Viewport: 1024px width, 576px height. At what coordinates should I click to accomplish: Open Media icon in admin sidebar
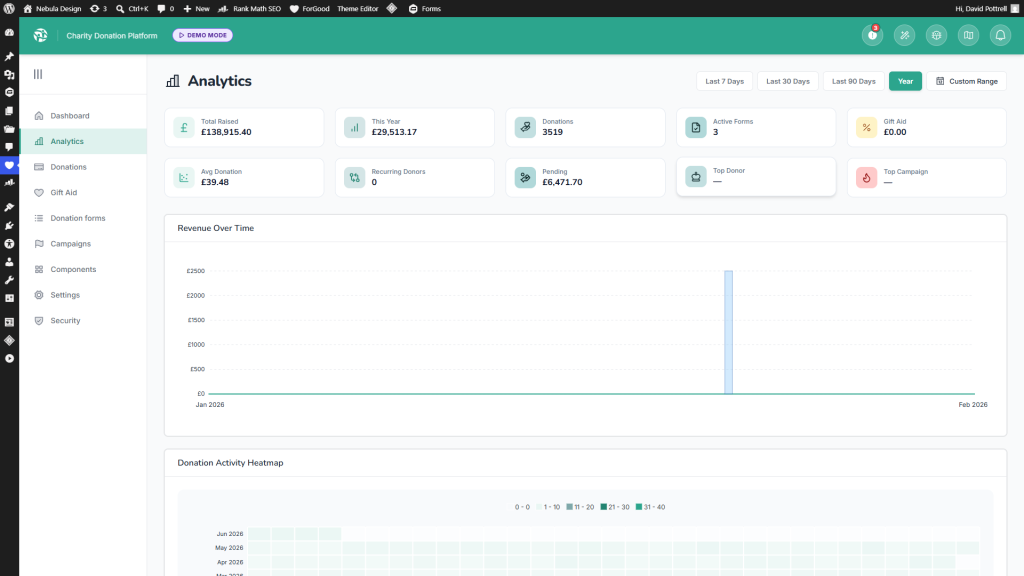click(x=9, y=74)
